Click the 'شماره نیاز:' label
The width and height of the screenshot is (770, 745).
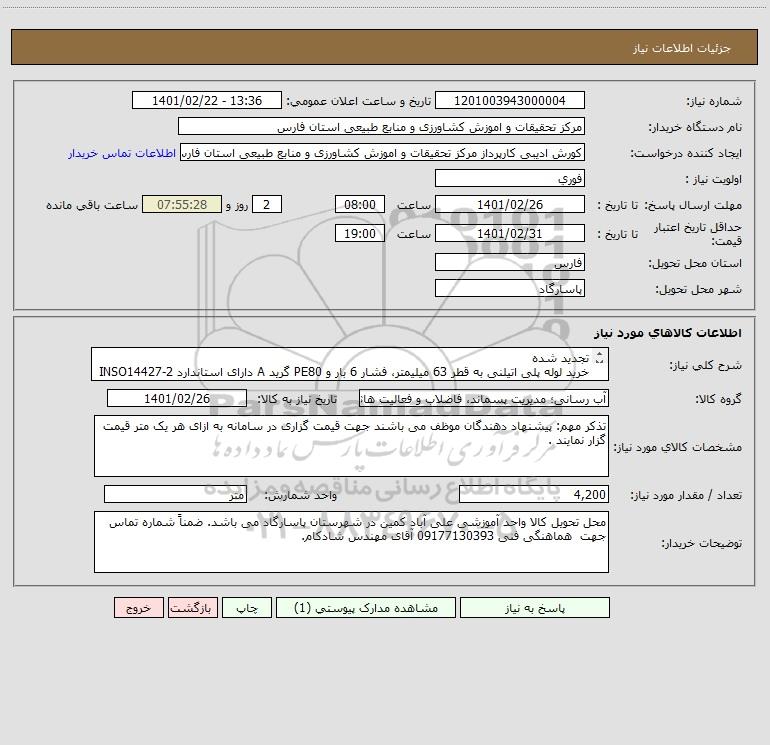click(x=714, y=102)
